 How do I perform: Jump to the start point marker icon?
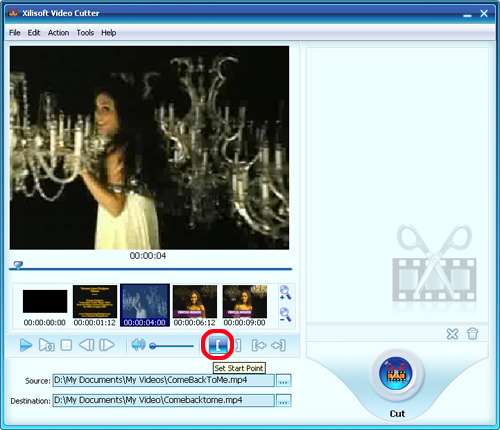pos(259,345)
